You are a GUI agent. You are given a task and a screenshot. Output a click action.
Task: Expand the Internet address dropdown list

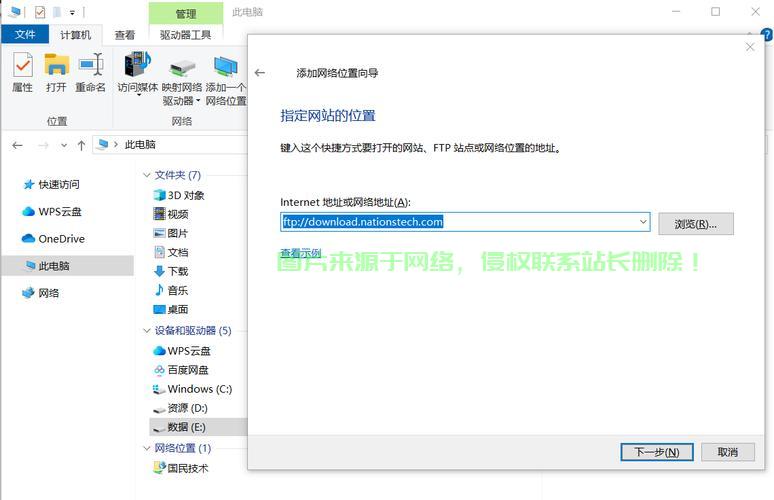tap(642, 222)
